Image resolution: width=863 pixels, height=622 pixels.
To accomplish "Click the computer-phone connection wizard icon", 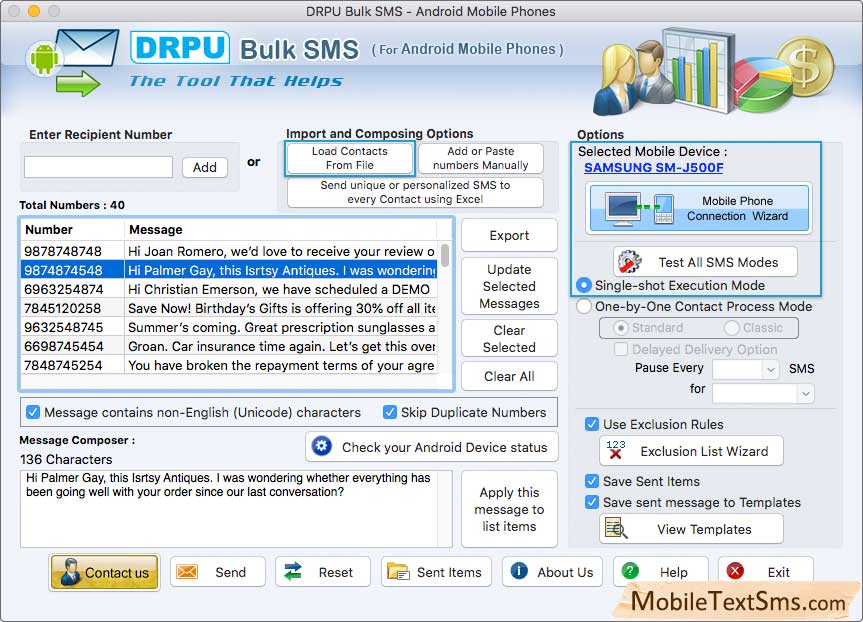I will coord(639,209).
